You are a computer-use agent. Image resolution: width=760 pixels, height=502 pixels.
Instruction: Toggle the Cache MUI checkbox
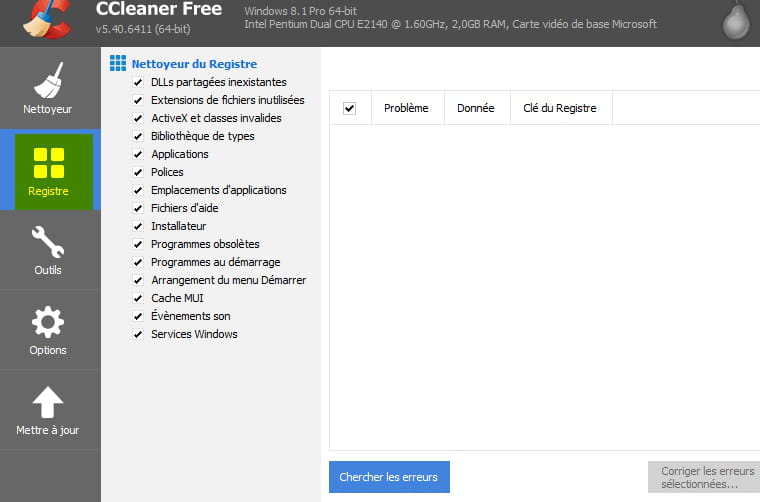click(138, 298)
